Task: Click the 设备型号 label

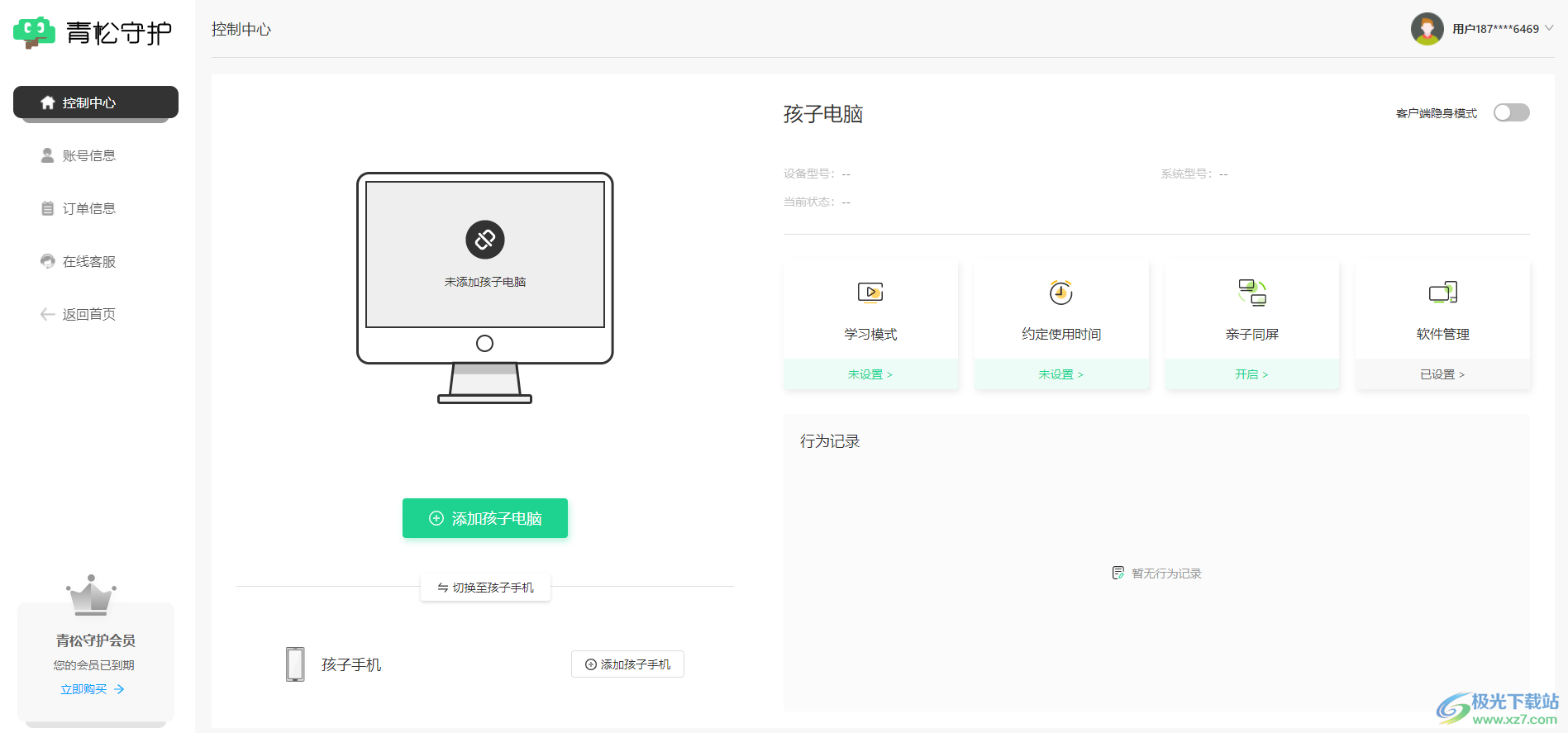Action: pyautogui.click(x=809, y=174)
